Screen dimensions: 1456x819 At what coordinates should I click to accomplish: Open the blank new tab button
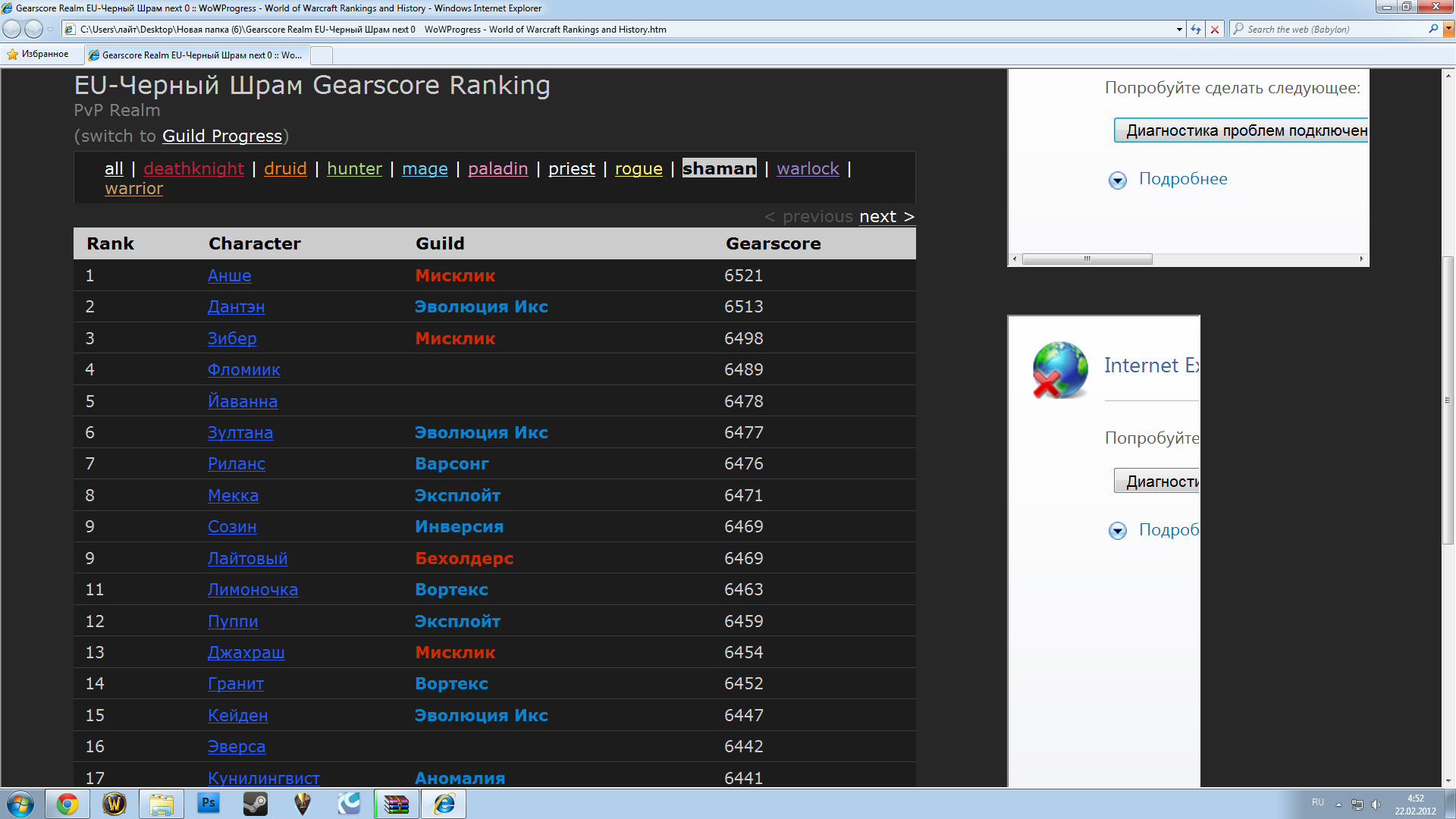[x=322, y=55]
